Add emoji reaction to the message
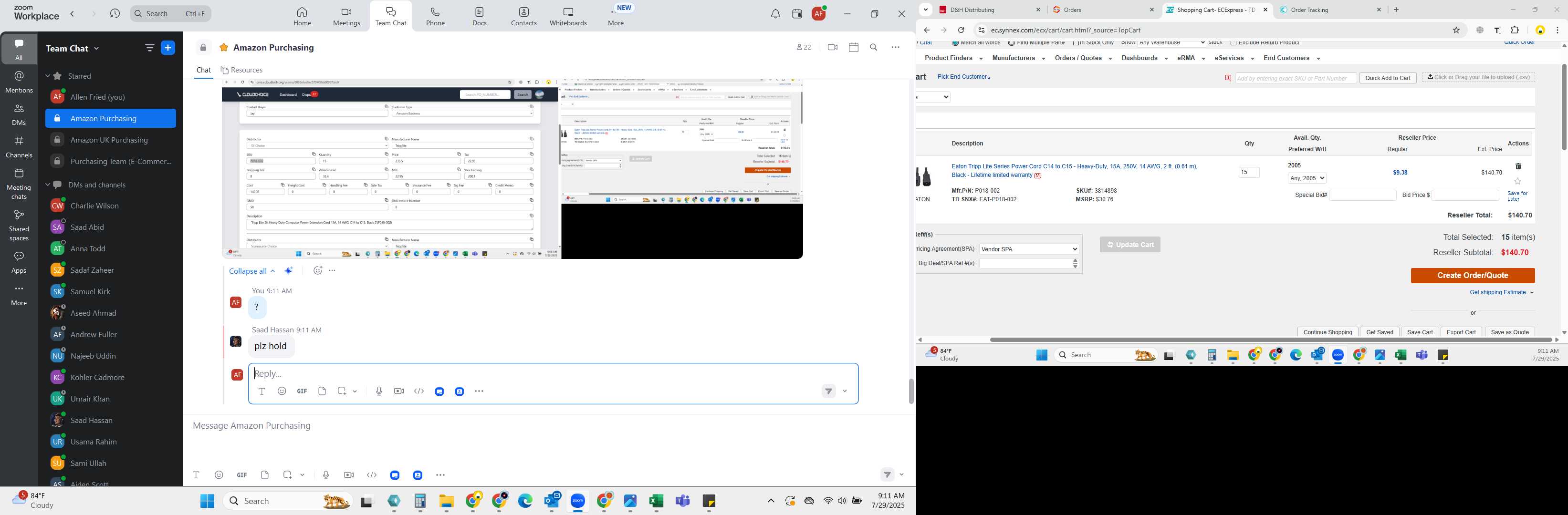This screenshot has height=515, width=1568. [x=317, y=270]
